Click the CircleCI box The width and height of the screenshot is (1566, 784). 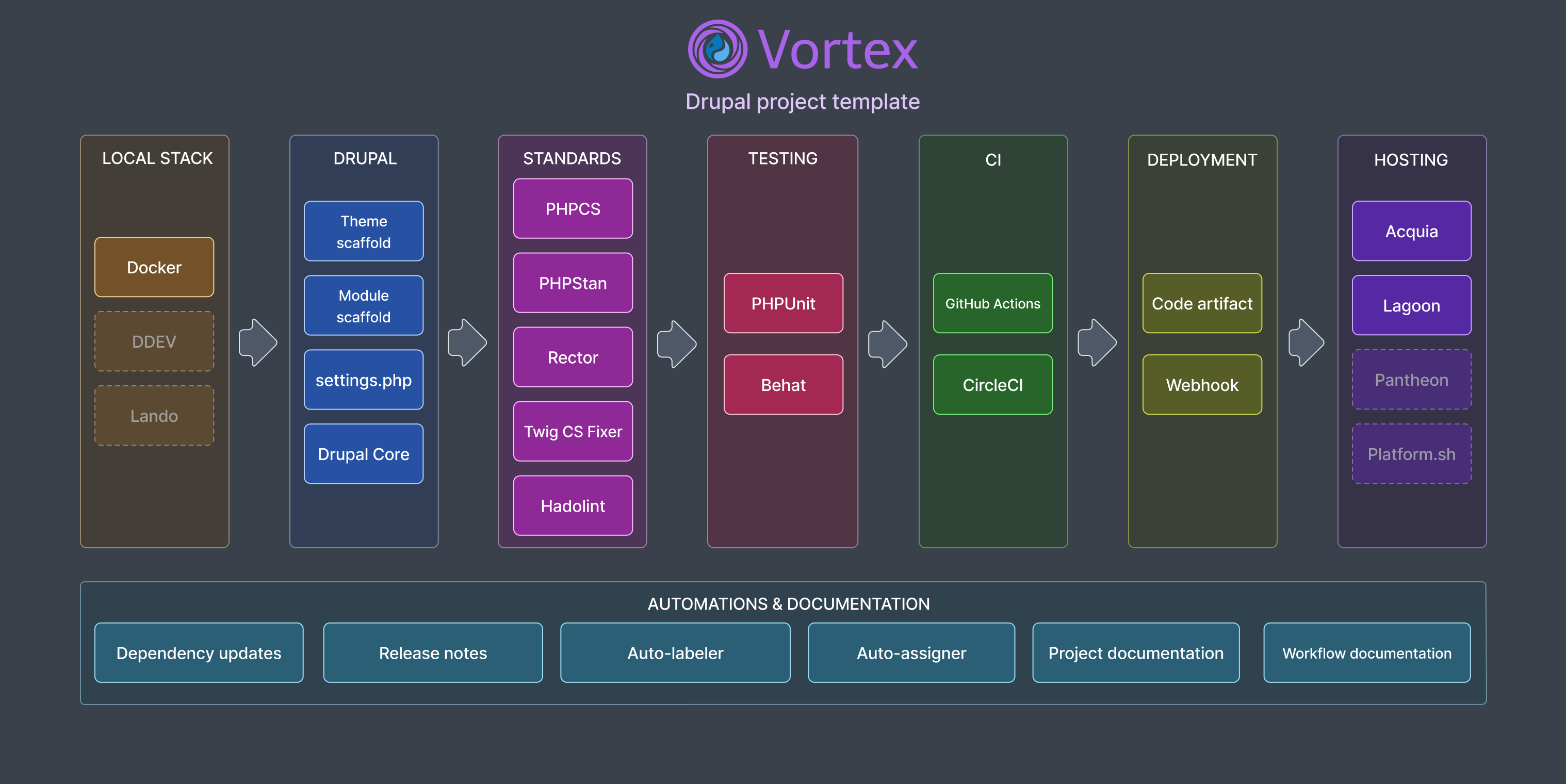pyautogui.click(x=993, y=385)
